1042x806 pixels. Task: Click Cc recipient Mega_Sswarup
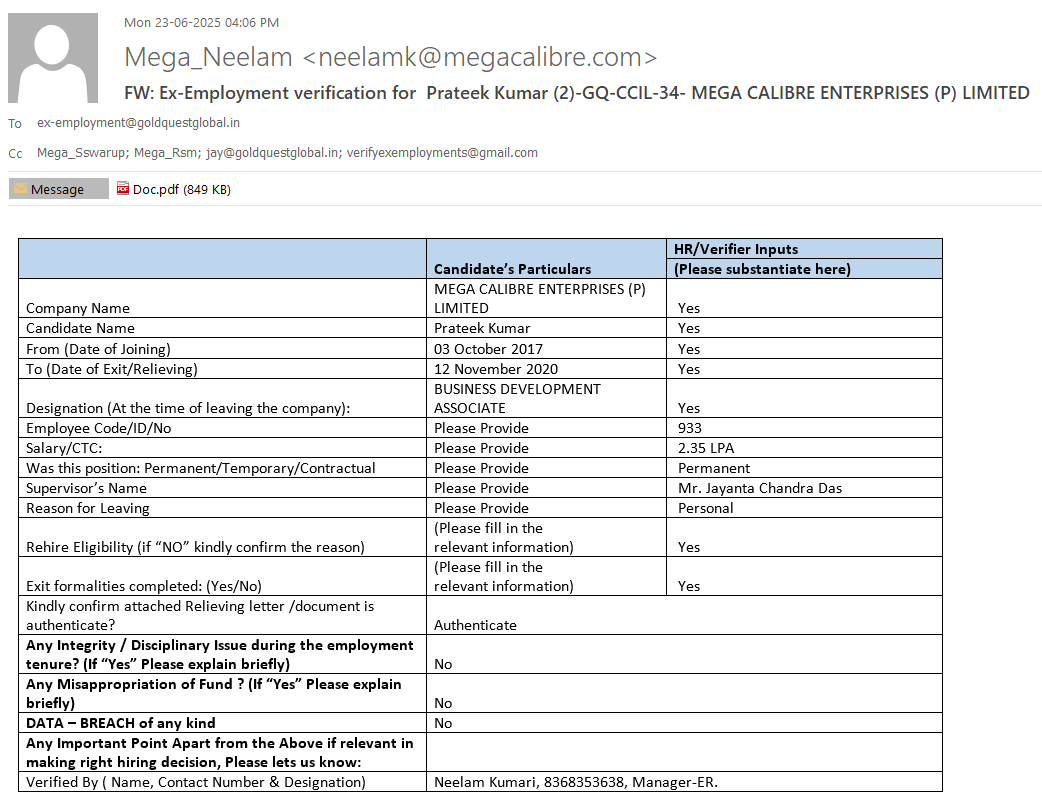(x=81, y=153)
